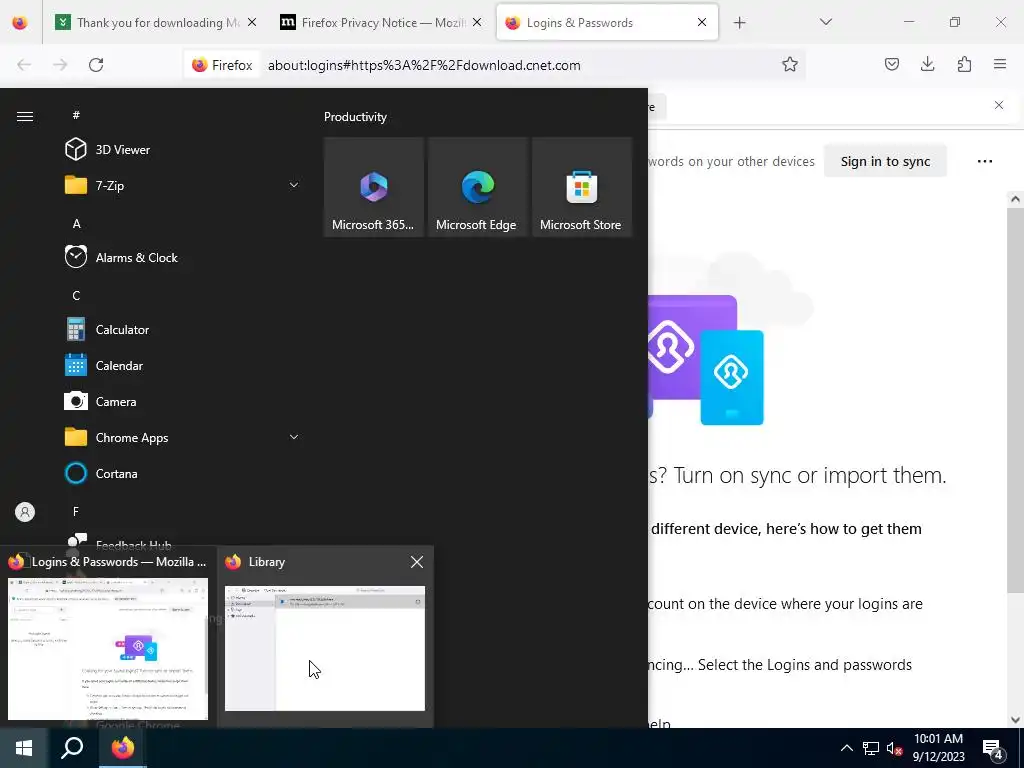Open a new tab with the plus button
Viewport: 1024px width, 768px height.
pyautogui.click(x=739, y=23)
